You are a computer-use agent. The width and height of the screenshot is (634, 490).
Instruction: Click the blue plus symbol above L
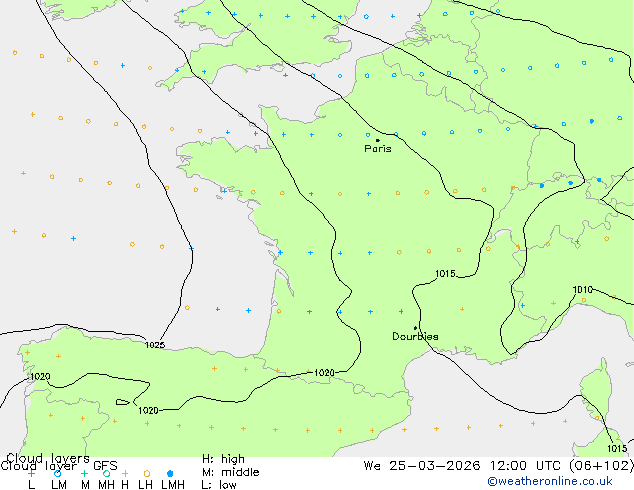[31, 473]
